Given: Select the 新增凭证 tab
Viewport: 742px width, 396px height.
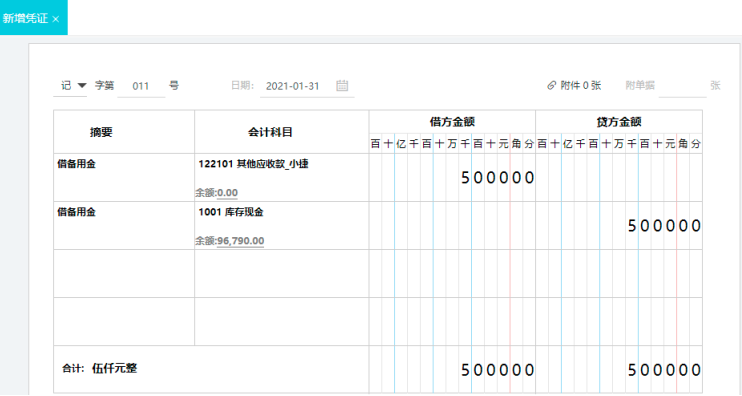Looking at the screenshot, I should tap(26, 18).
